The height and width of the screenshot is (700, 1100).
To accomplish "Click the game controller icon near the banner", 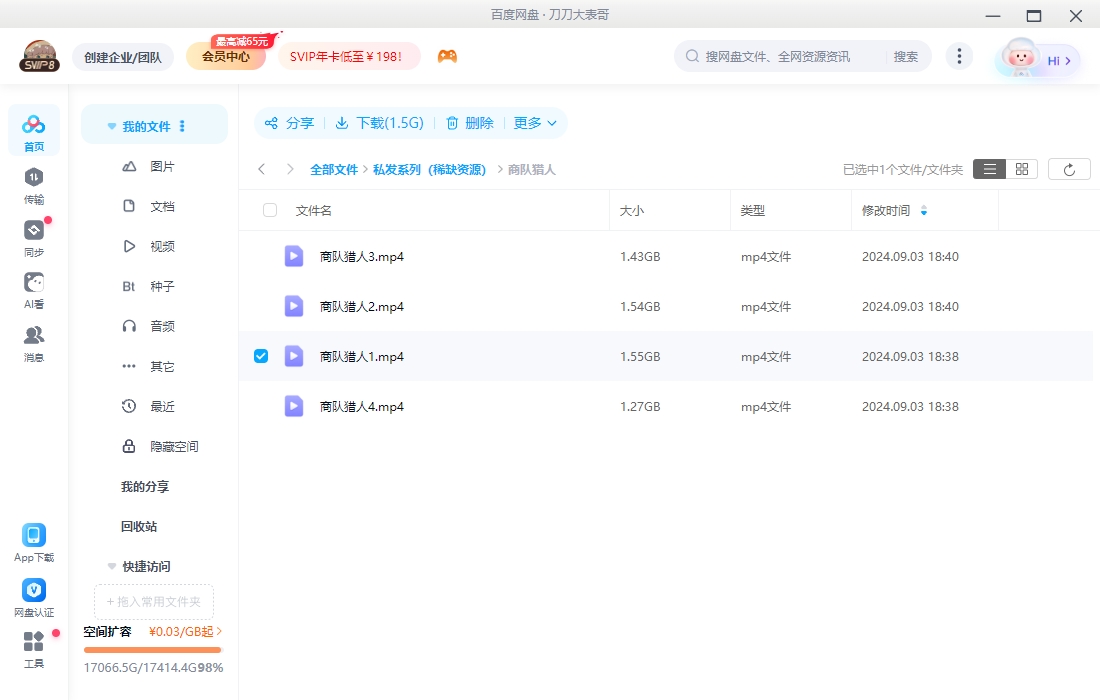I will click(447, 57).
